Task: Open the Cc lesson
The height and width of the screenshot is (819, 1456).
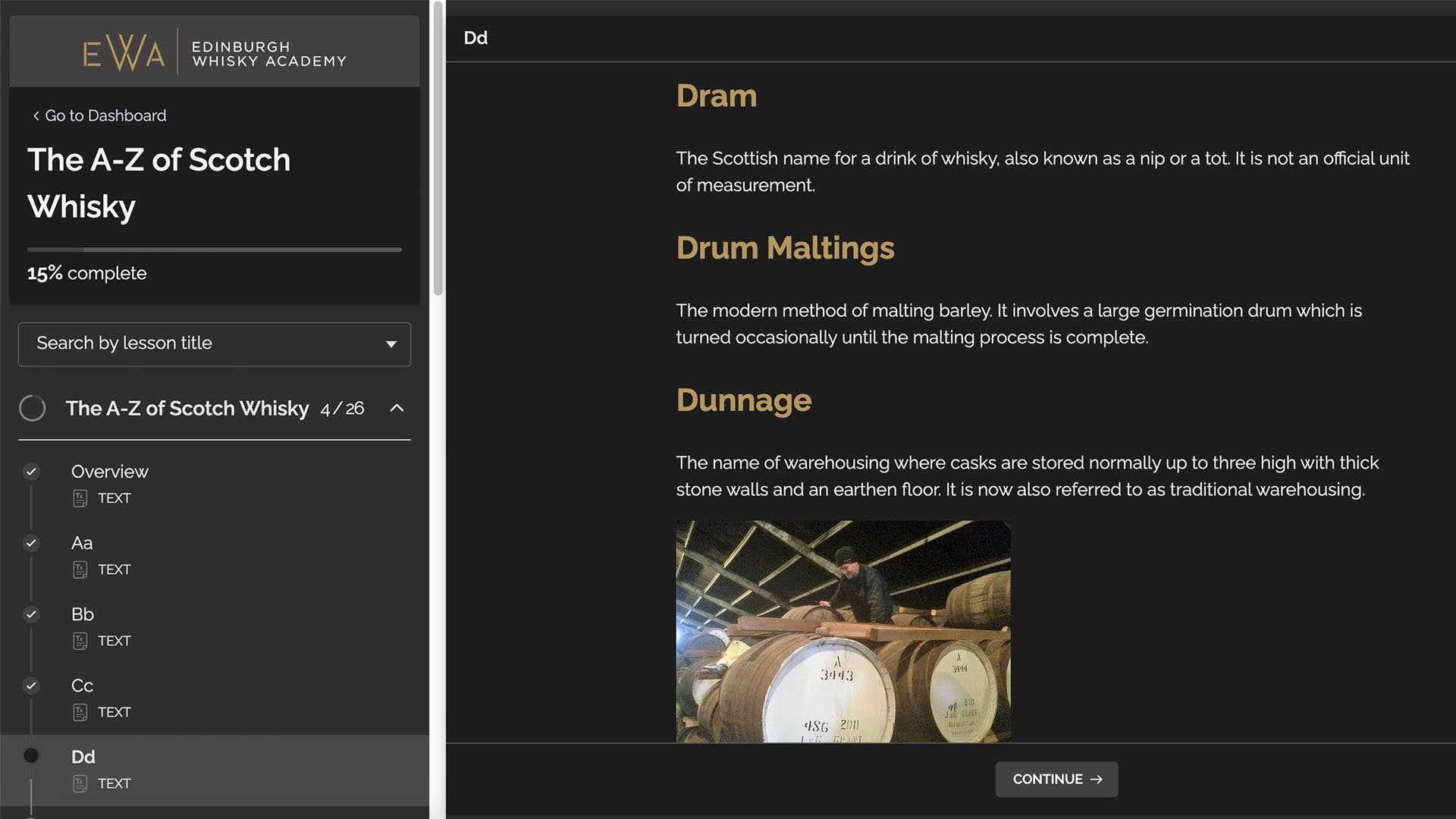Action: coord(82,686)
